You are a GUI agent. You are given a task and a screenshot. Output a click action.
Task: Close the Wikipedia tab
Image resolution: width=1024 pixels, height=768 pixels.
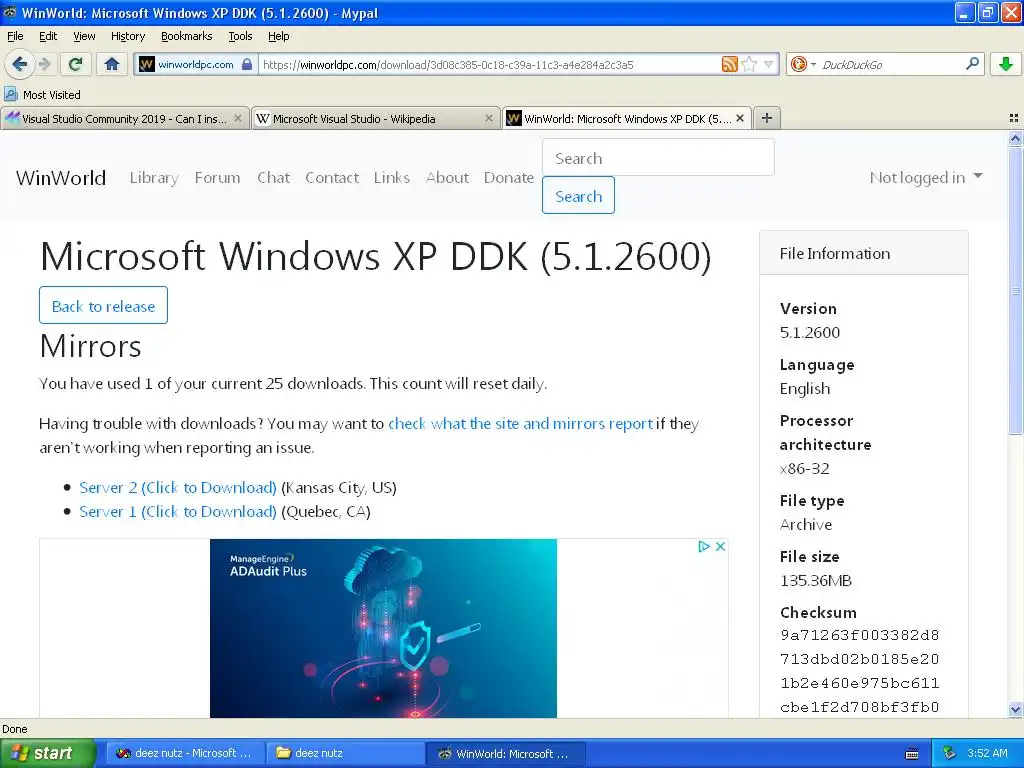(488, 118)
